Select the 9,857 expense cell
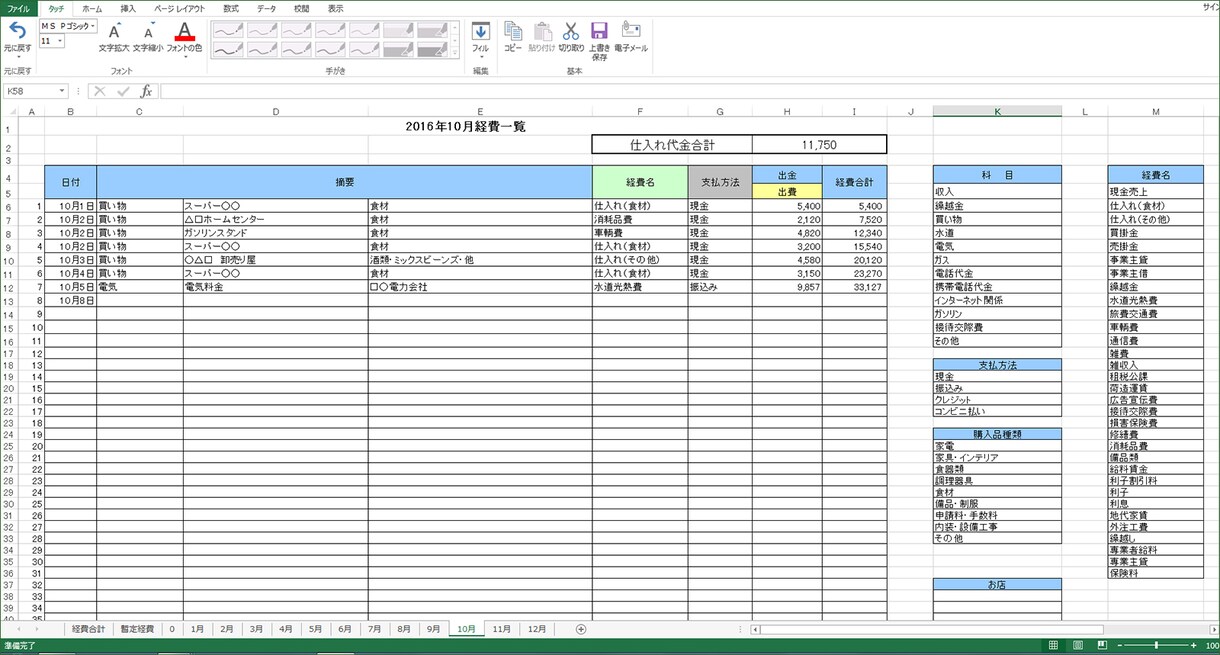Screen dimensions: 1220x655 click(787, 286)
